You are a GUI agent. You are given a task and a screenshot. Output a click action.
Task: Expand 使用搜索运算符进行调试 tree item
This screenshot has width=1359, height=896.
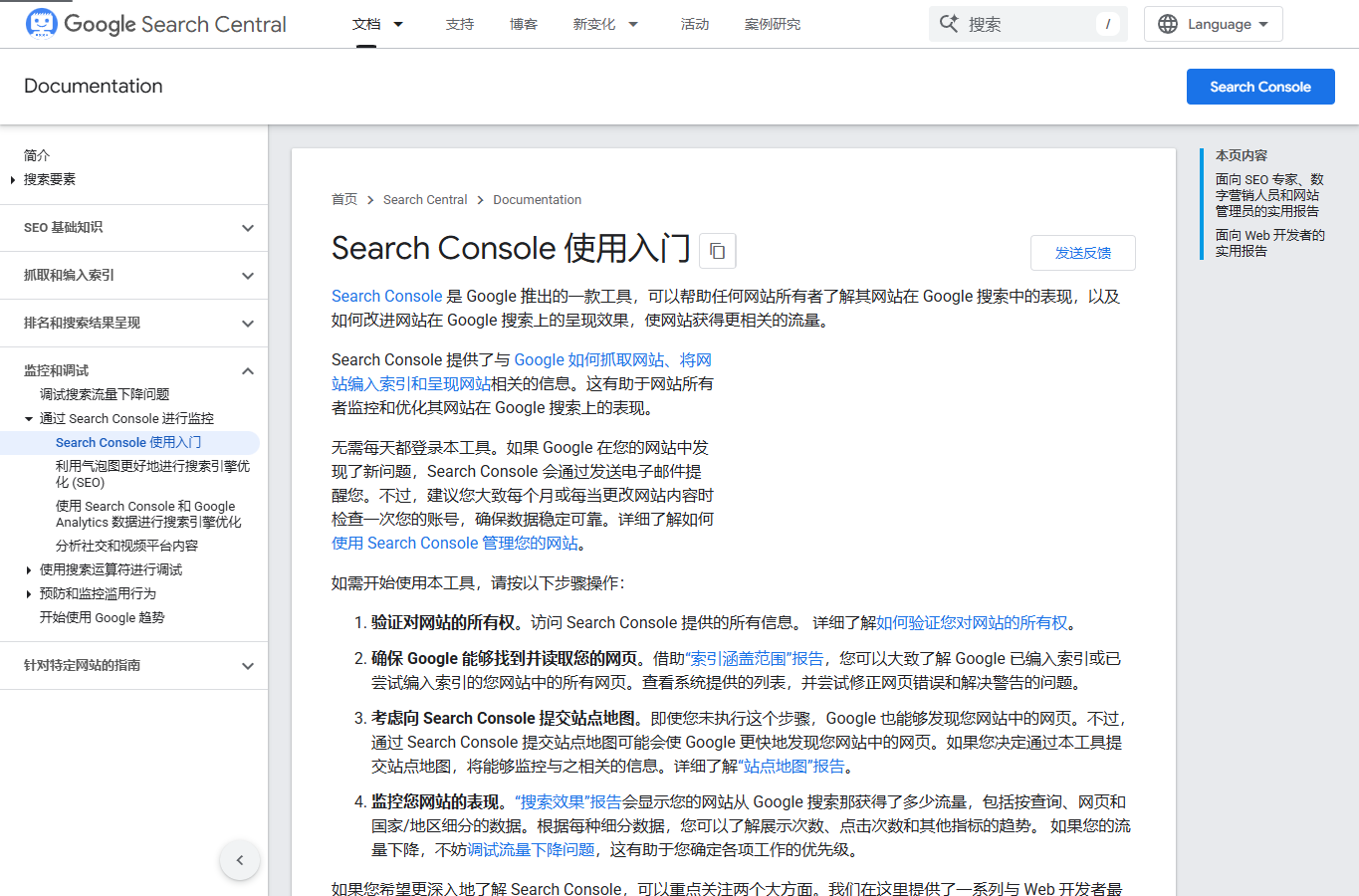pyautogui.click(x=28, y=570)
